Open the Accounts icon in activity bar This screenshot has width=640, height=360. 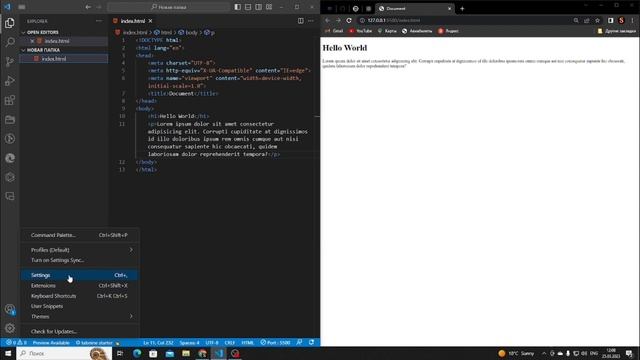click(10, 309)
